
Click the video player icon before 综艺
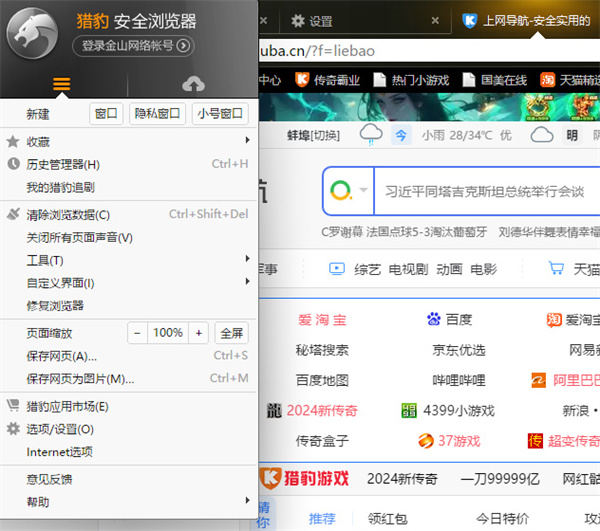click(337, 269)
